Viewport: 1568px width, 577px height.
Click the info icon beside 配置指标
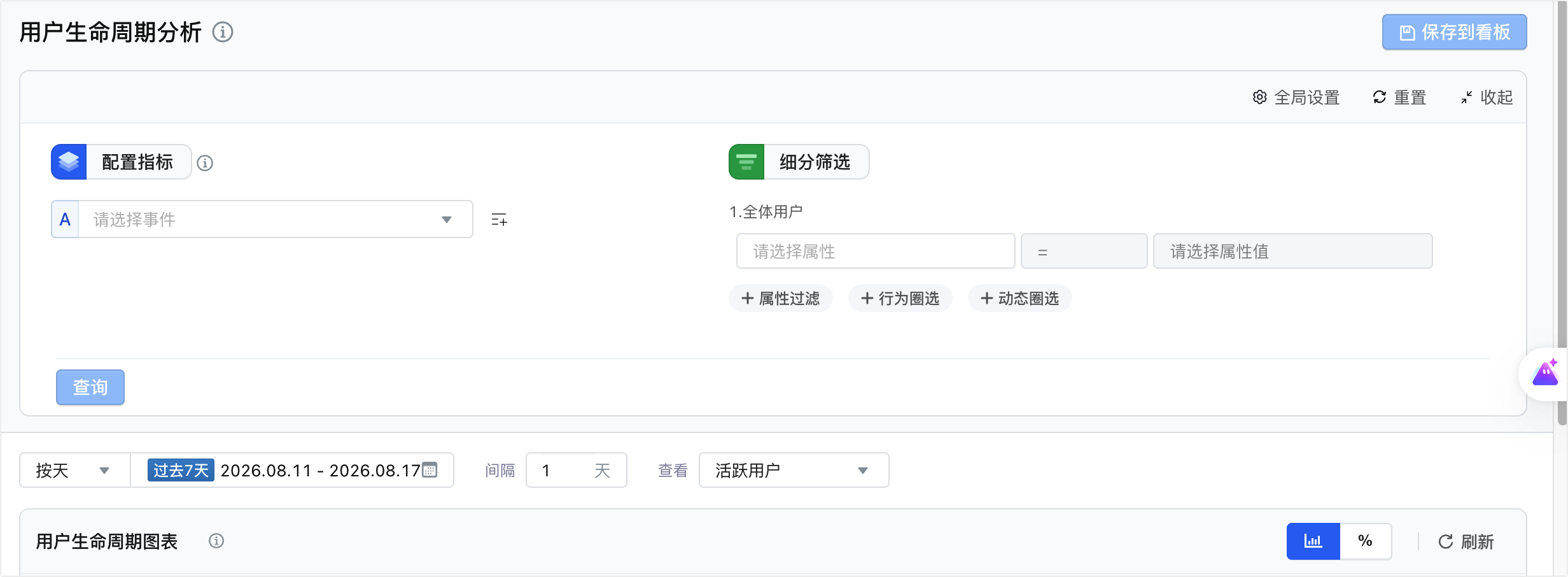(x=205, y=163)
